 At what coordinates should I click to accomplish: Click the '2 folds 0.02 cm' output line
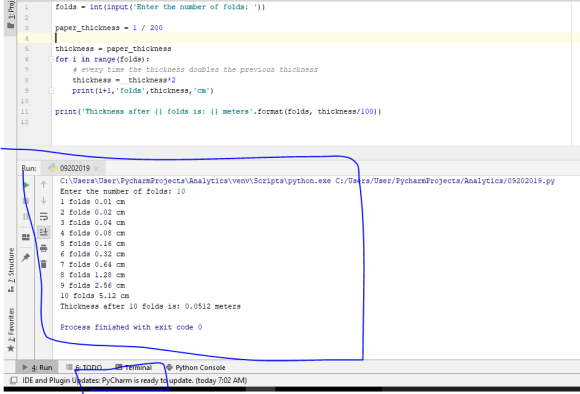tap(92, 212)
